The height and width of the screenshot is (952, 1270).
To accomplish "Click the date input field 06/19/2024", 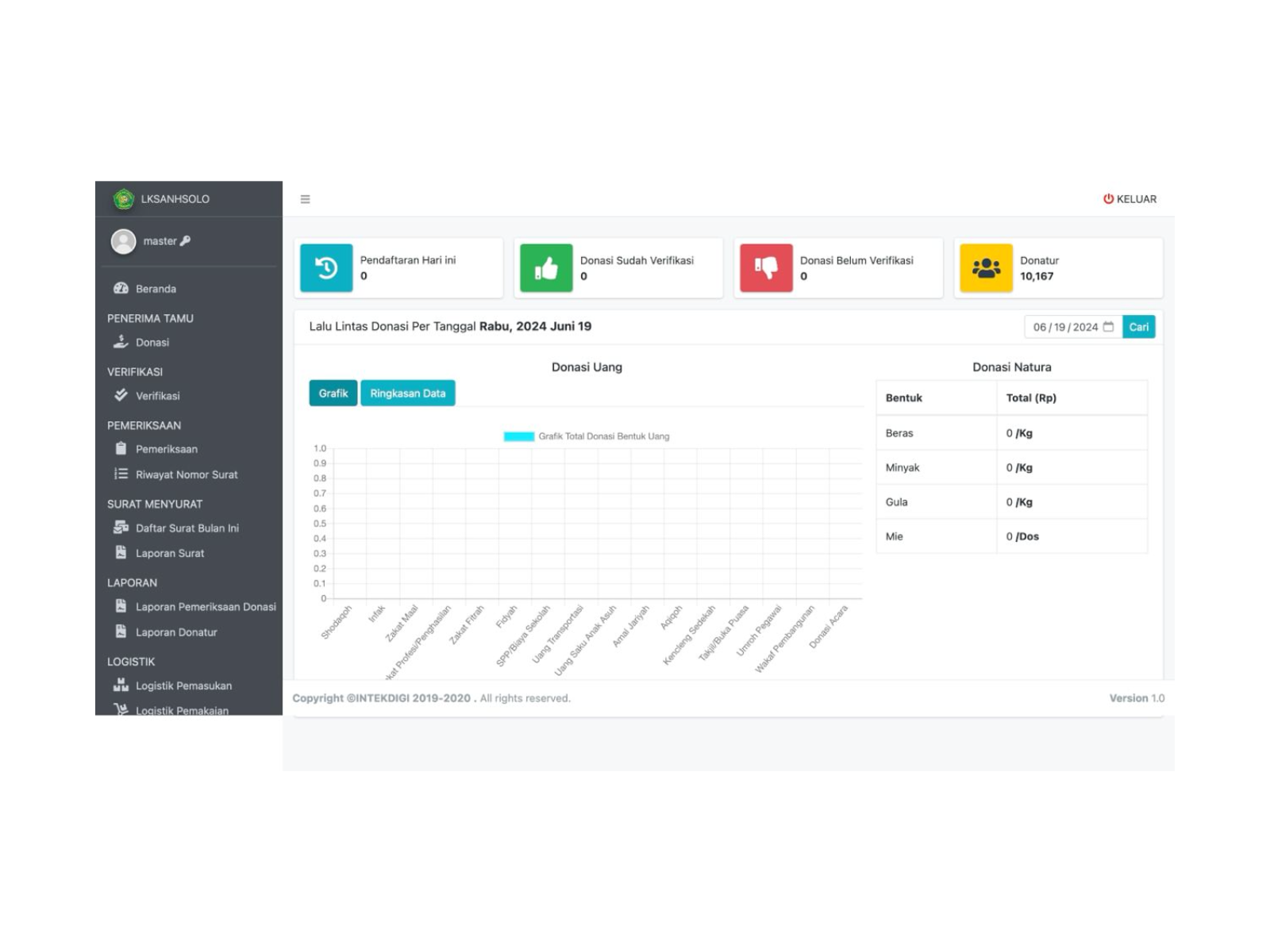I will tap(1064, 327).
